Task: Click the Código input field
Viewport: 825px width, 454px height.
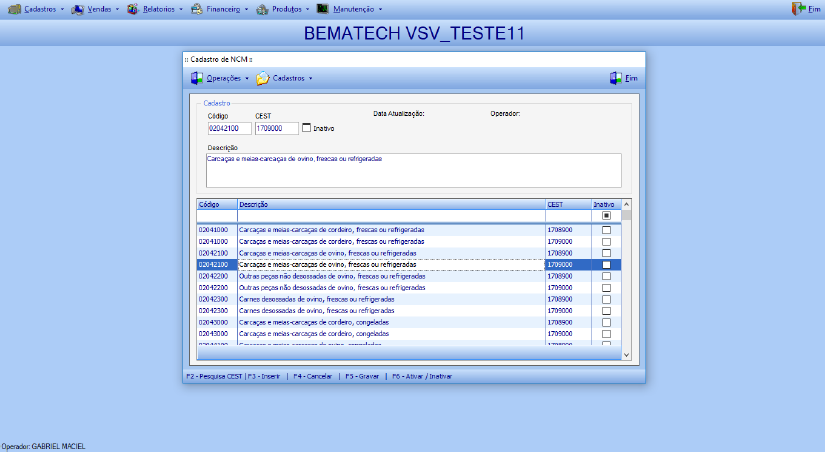Action: 230,128
